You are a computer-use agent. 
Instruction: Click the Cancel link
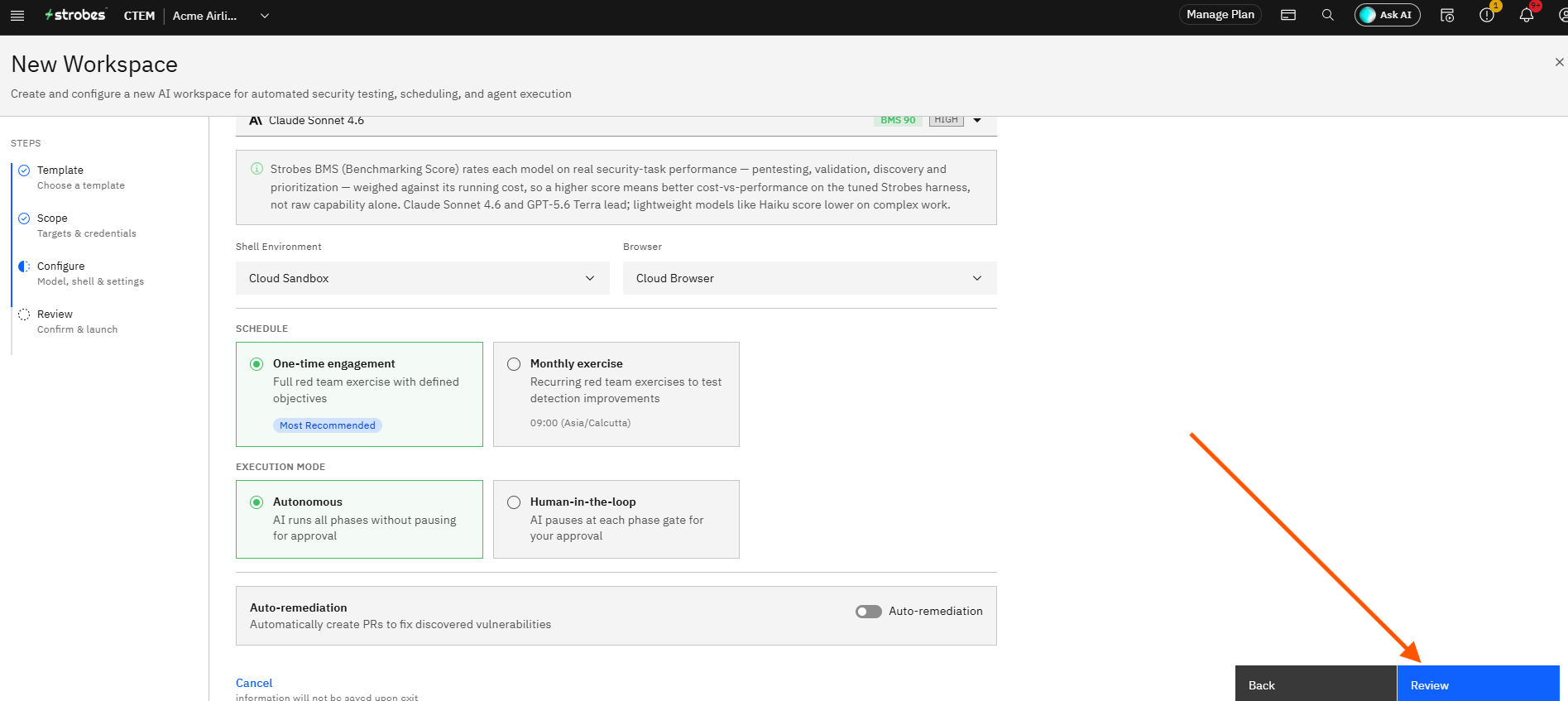tap(254, 683)
